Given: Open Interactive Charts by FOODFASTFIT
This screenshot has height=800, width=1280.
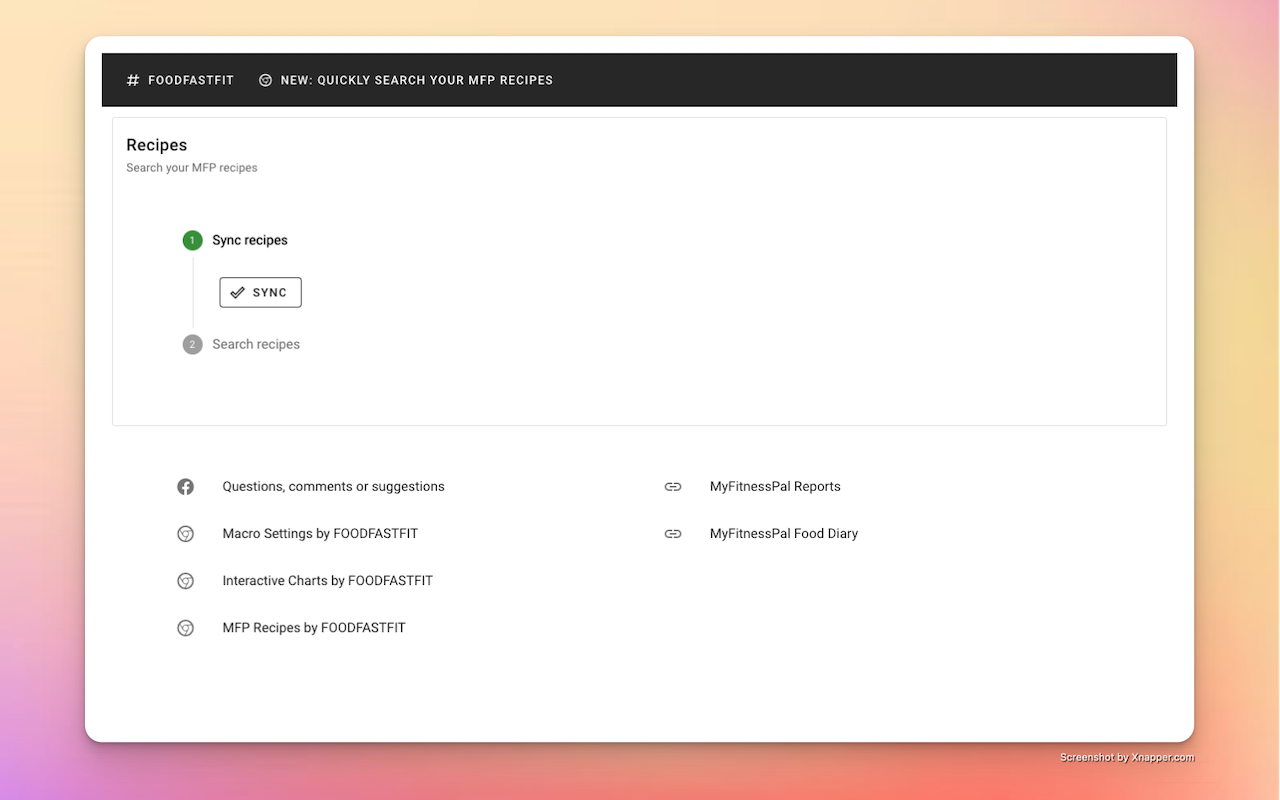Looking at the screenshot, I should (328, 581).
